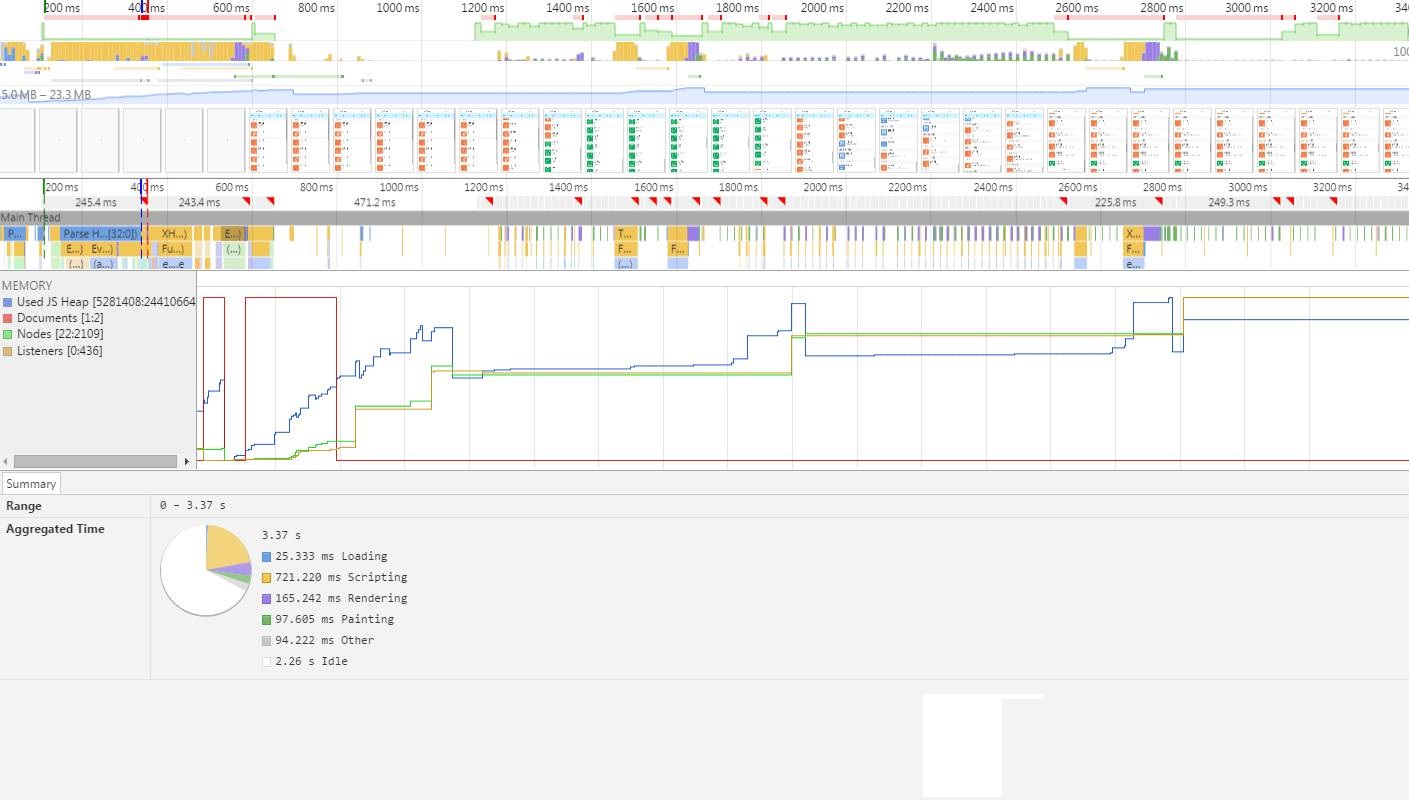Click the memory legend scroll-right arrow
1409x800 pixels.
tap(187, 461)
